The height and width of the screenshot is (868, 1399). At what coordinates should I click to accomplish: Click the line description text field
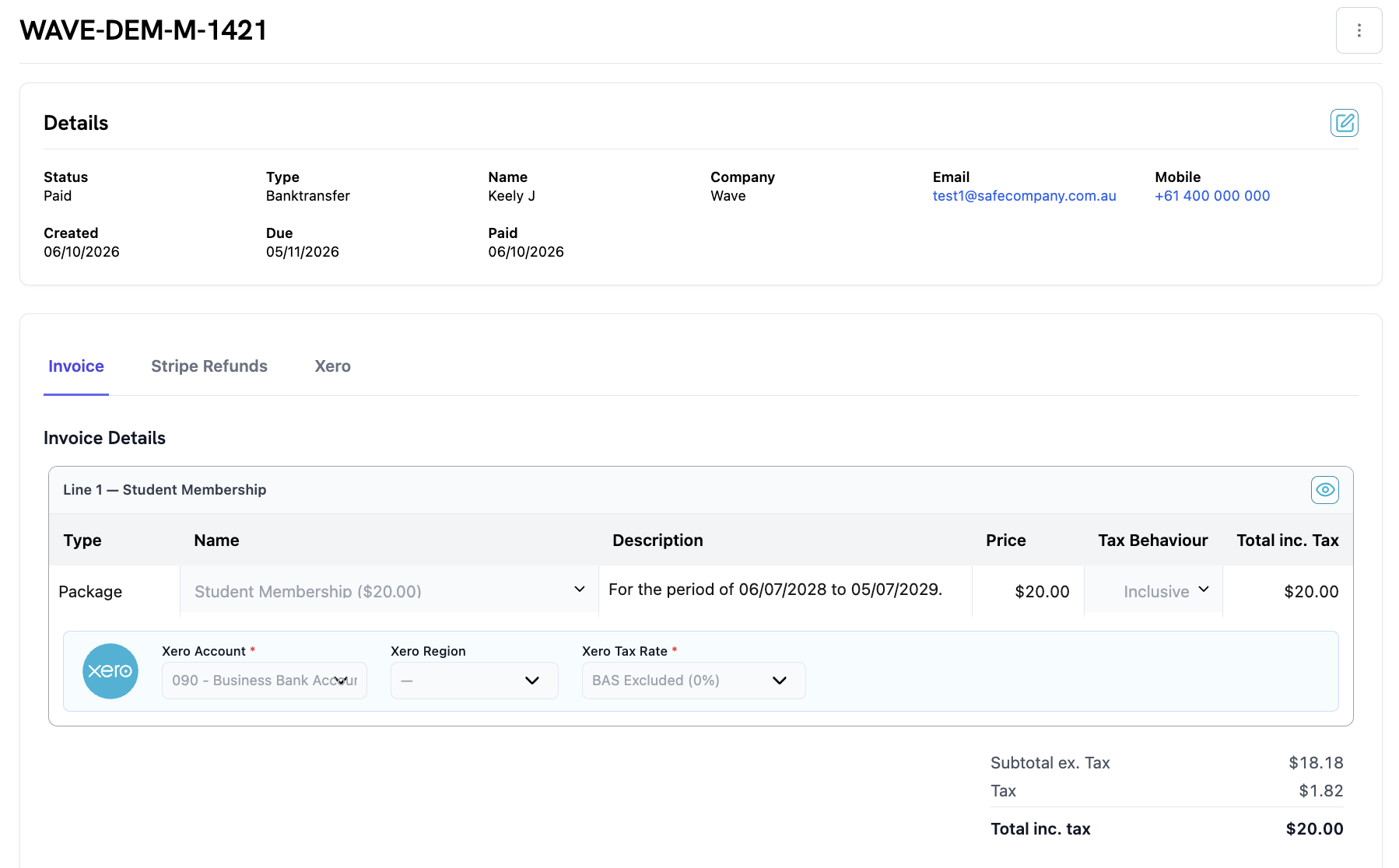coord(785,590)
